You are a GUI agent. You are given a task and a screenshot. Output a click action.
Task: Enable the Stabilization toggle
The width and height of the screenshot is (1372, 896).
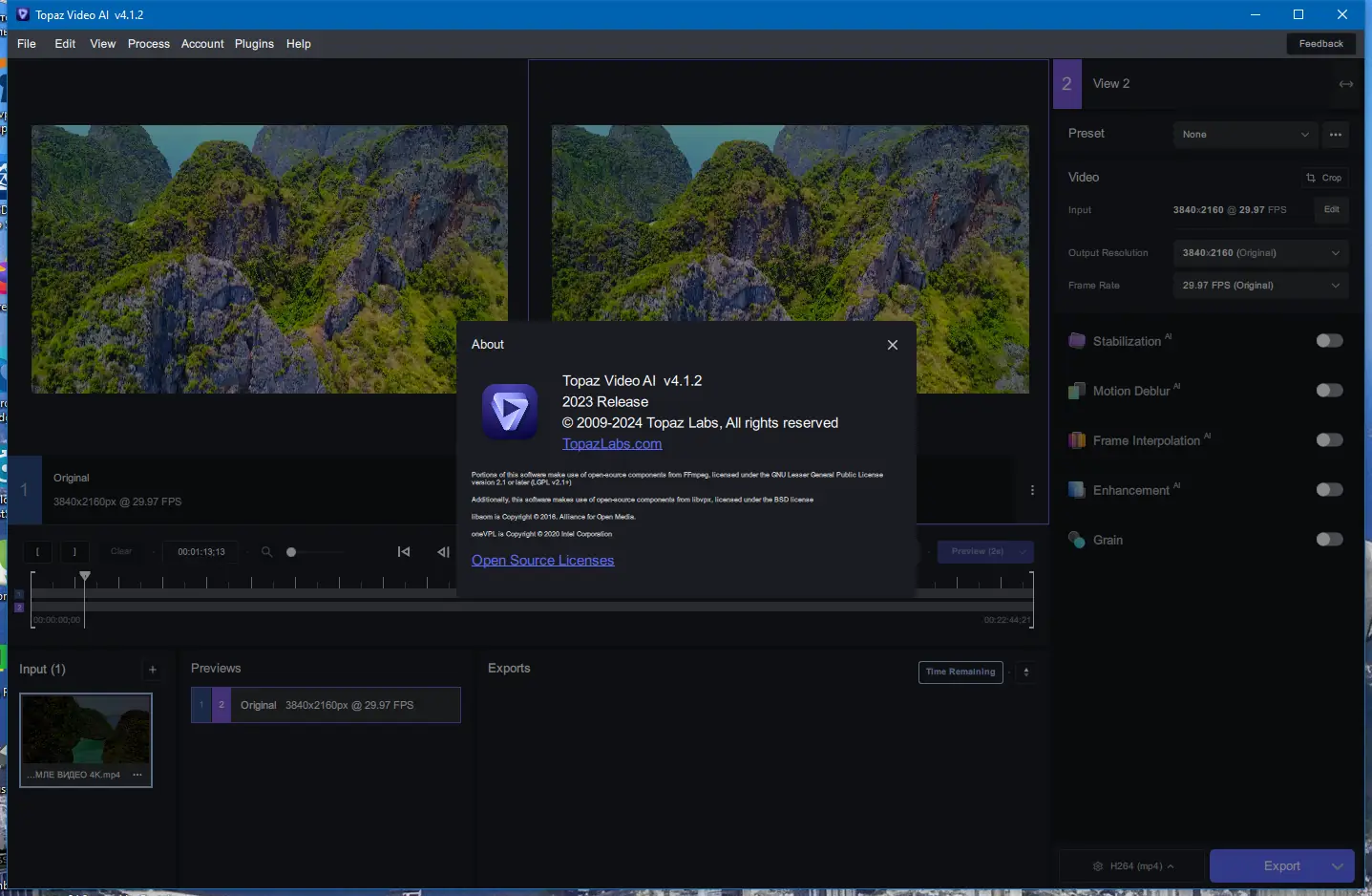coord(1329,341)
